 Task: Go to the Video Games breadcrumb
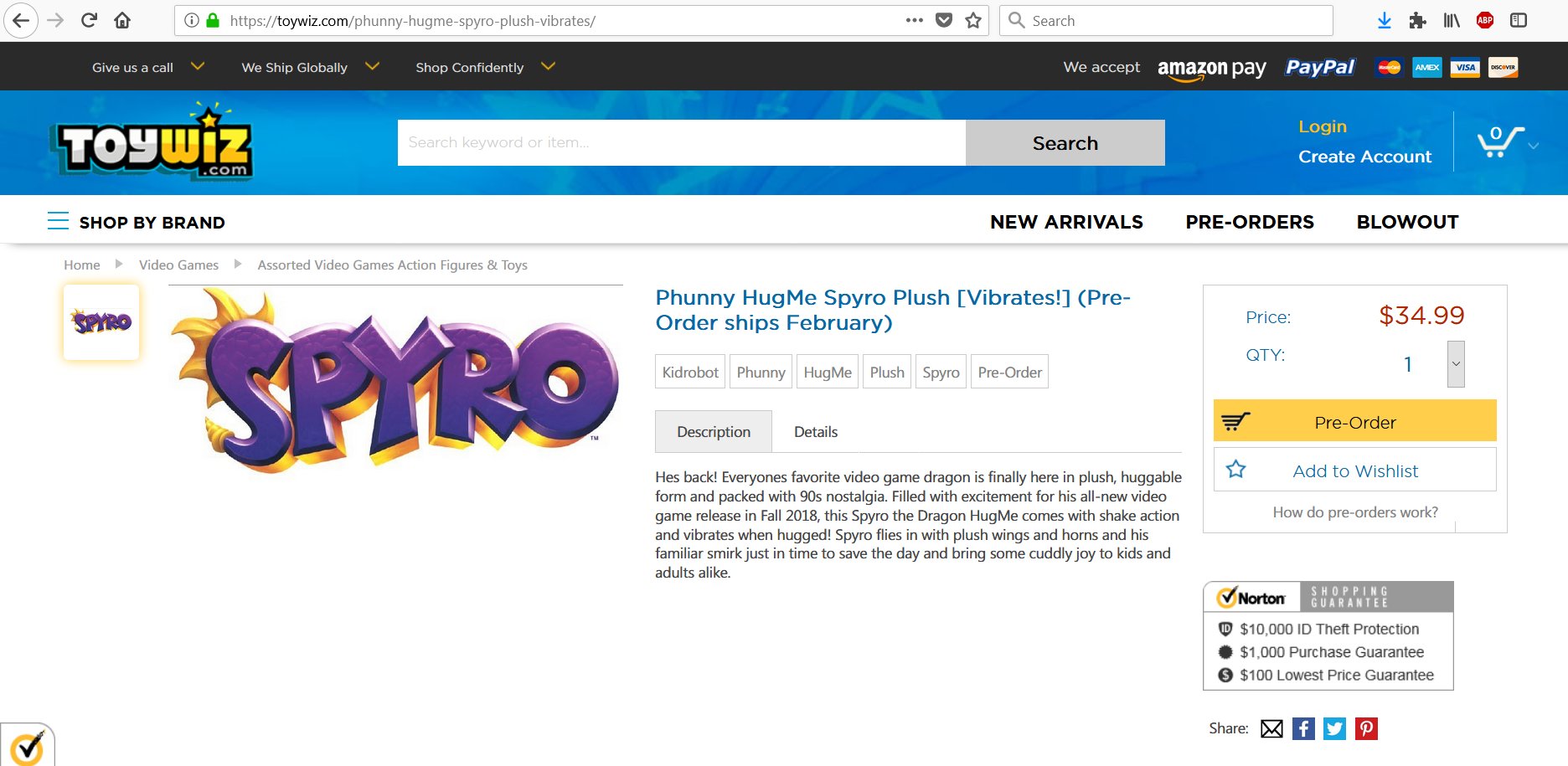point(178,265)
